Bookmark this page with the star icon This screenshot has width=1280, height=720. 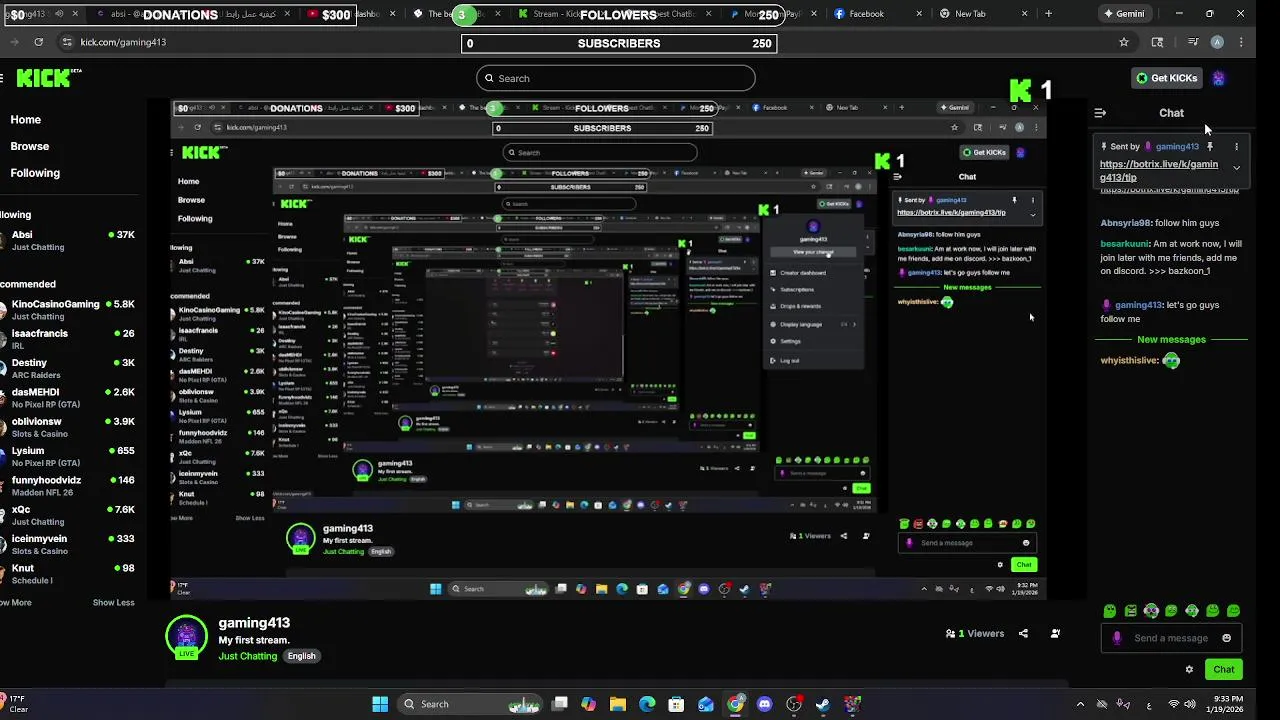coord(1124,42)
